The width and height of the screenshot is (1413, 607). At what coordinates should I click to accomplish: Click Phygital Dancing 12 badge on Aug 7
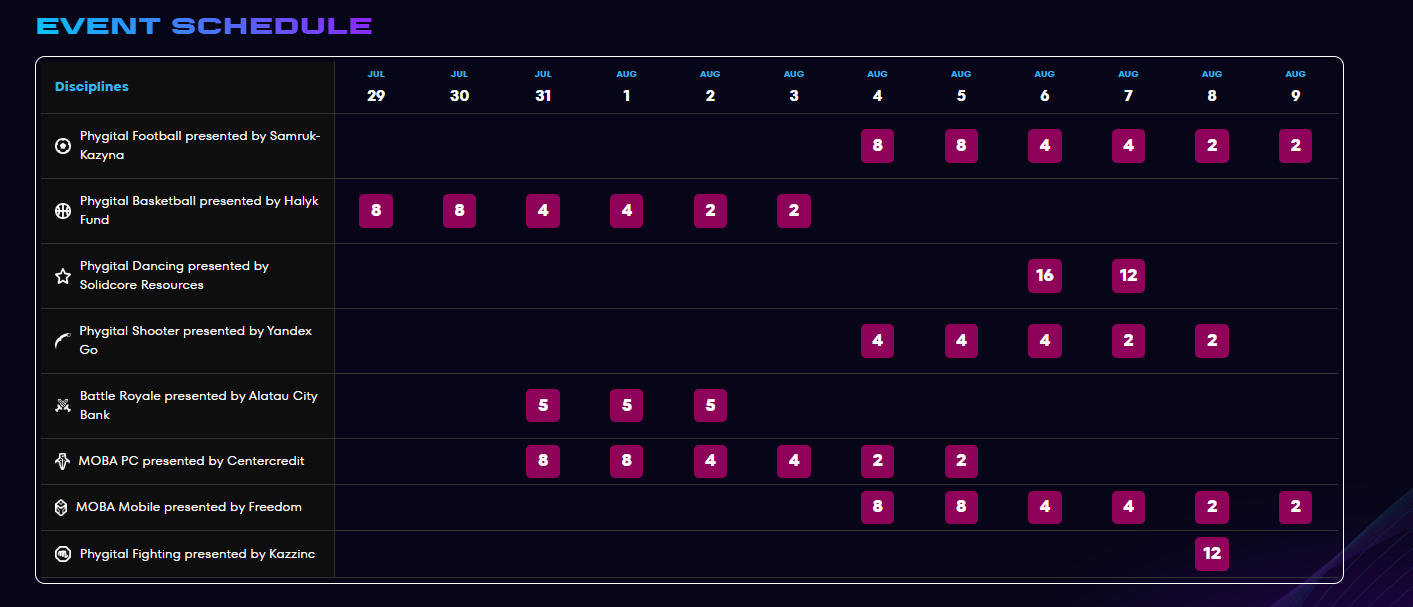tap(1128, 276)
